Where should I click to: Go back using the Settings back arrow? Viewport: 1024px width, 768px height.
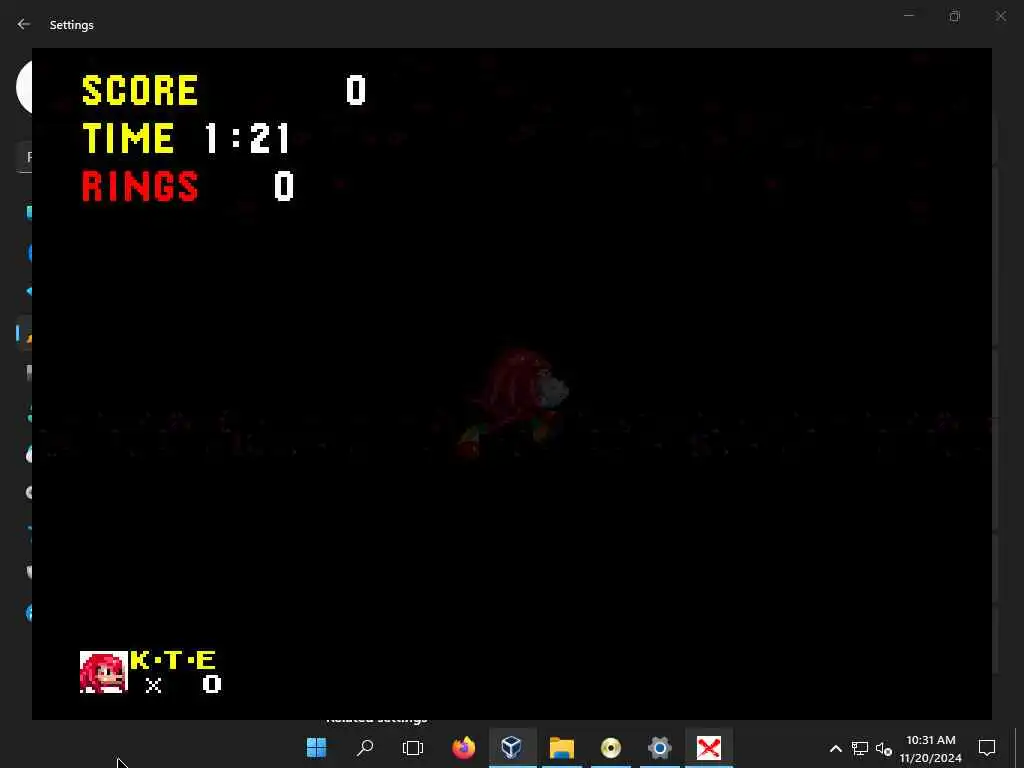coord(24,24)
